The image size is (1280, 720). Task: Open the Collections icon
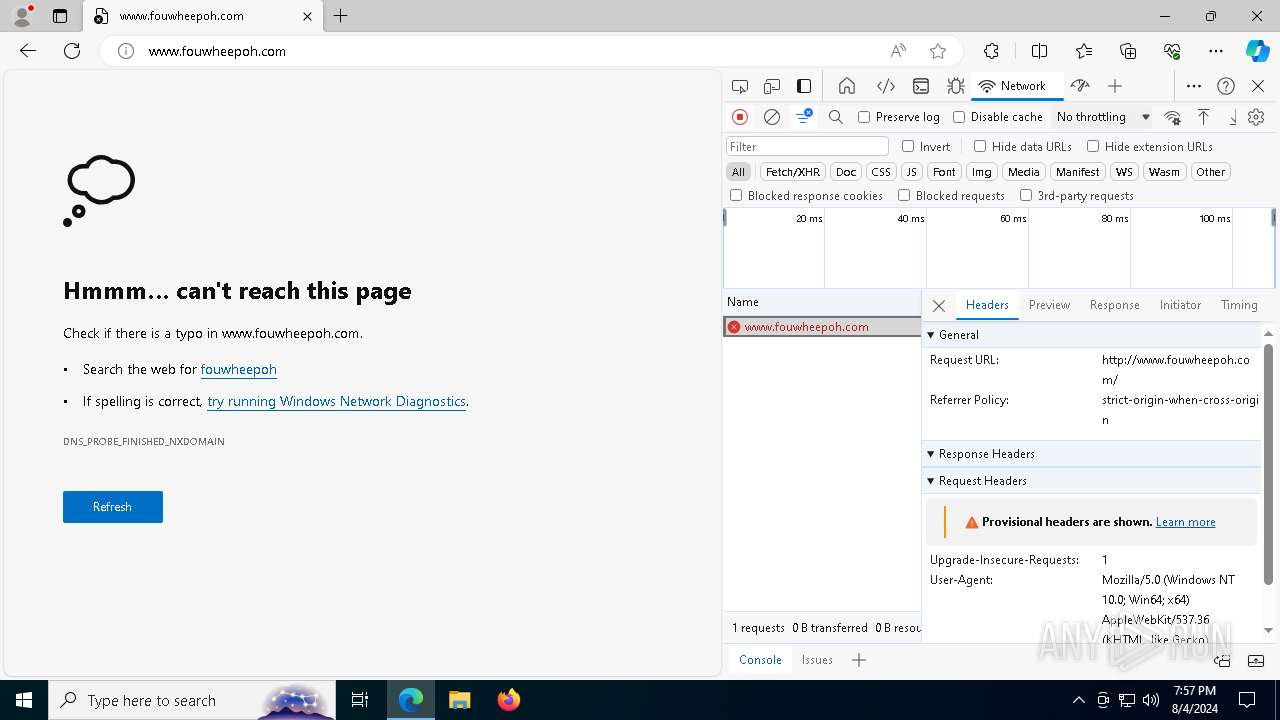tap(1128, 51)
